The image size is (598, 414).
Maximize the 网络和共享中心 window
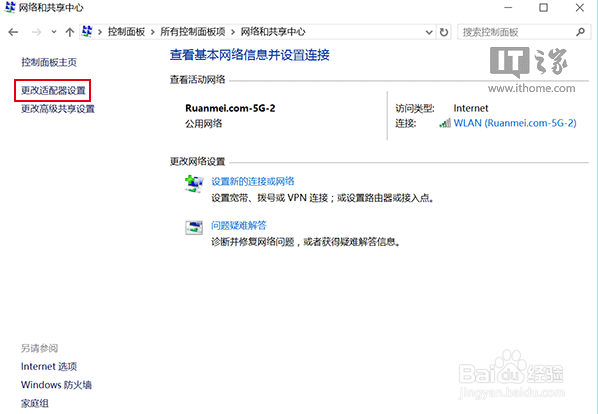543,8
